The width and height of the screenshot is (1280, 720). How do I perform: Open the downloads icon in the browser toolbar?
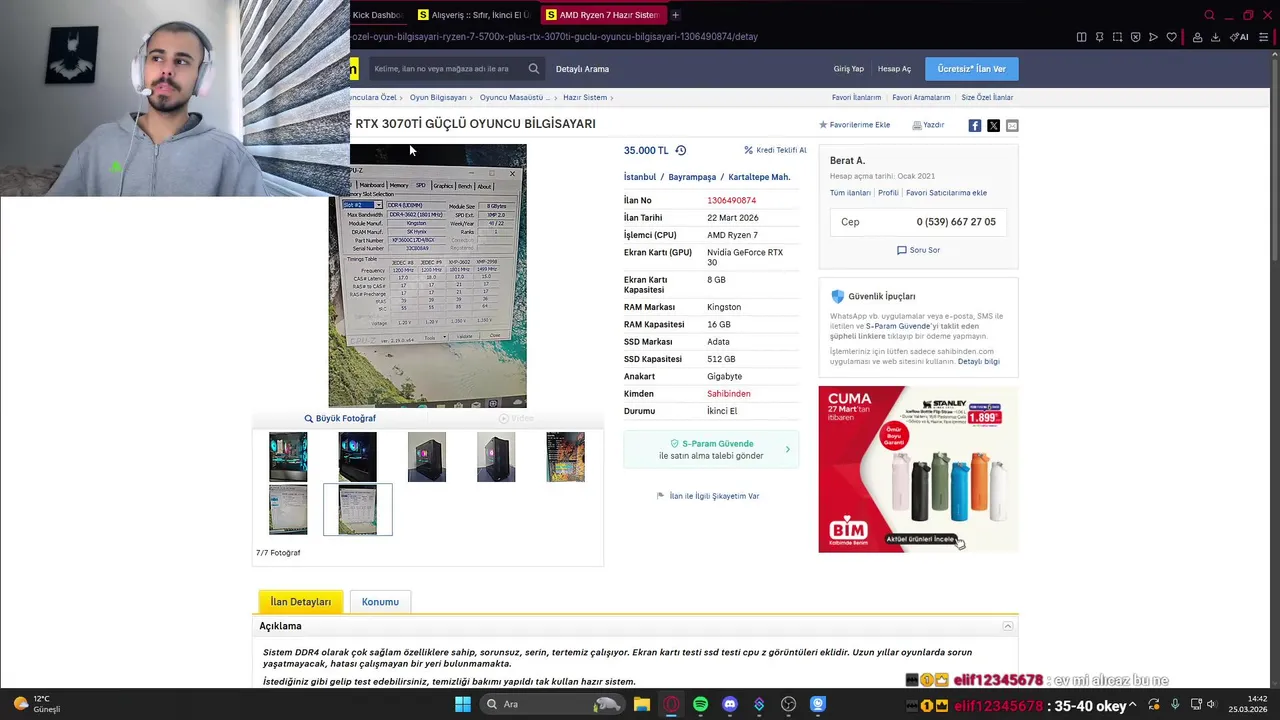(x=1215, y=37)
